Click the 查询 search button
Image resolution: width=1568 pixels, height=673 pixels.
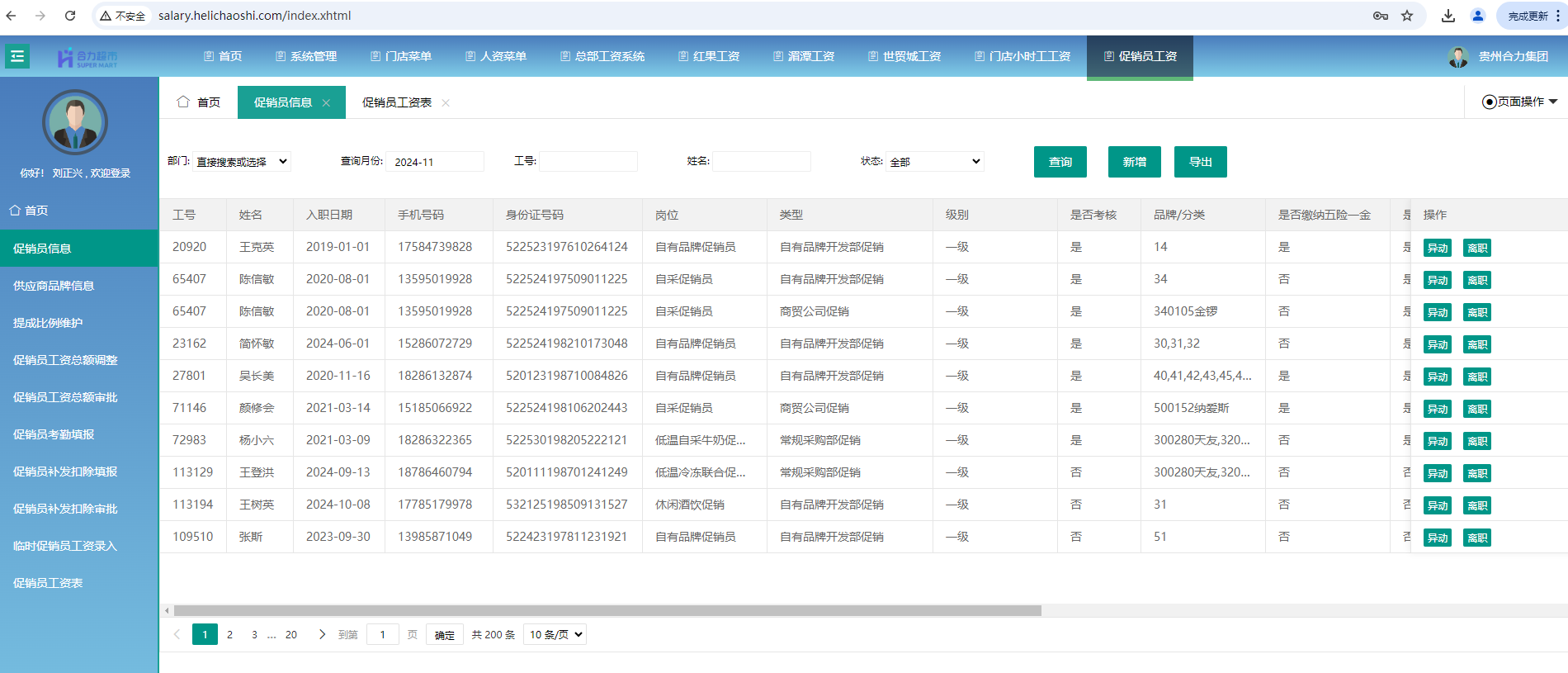[x=1060, y=162]
